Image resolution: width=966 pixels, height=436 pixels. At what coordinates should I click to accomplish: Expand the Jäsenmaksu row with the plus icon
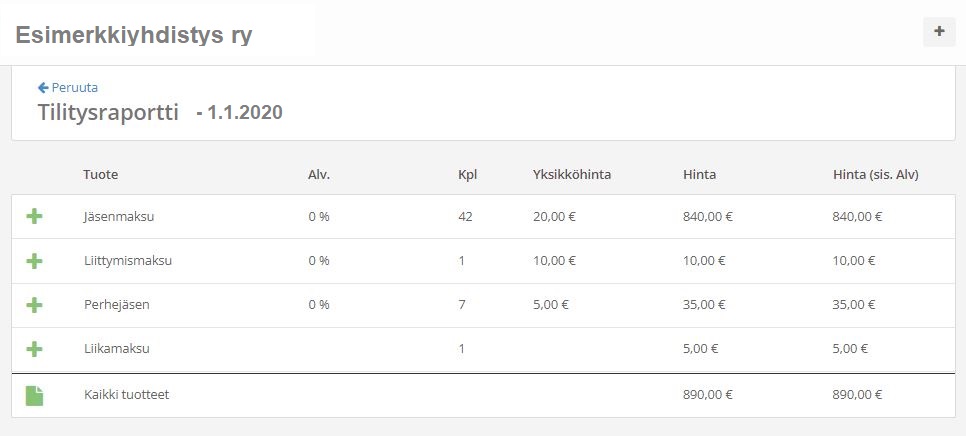pos(34,216)
